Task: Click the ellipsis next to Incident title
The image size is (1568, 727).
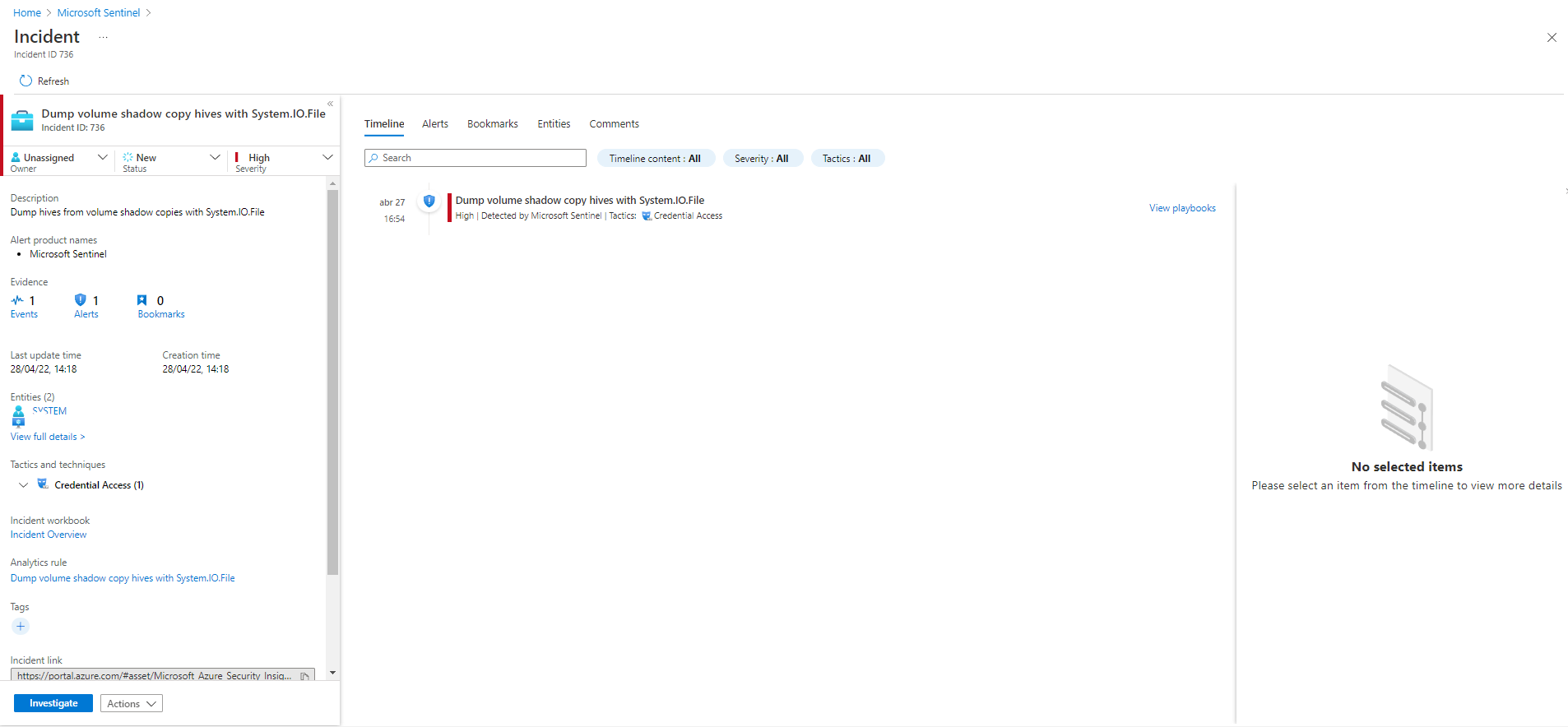Action: (x=103, y=37)
